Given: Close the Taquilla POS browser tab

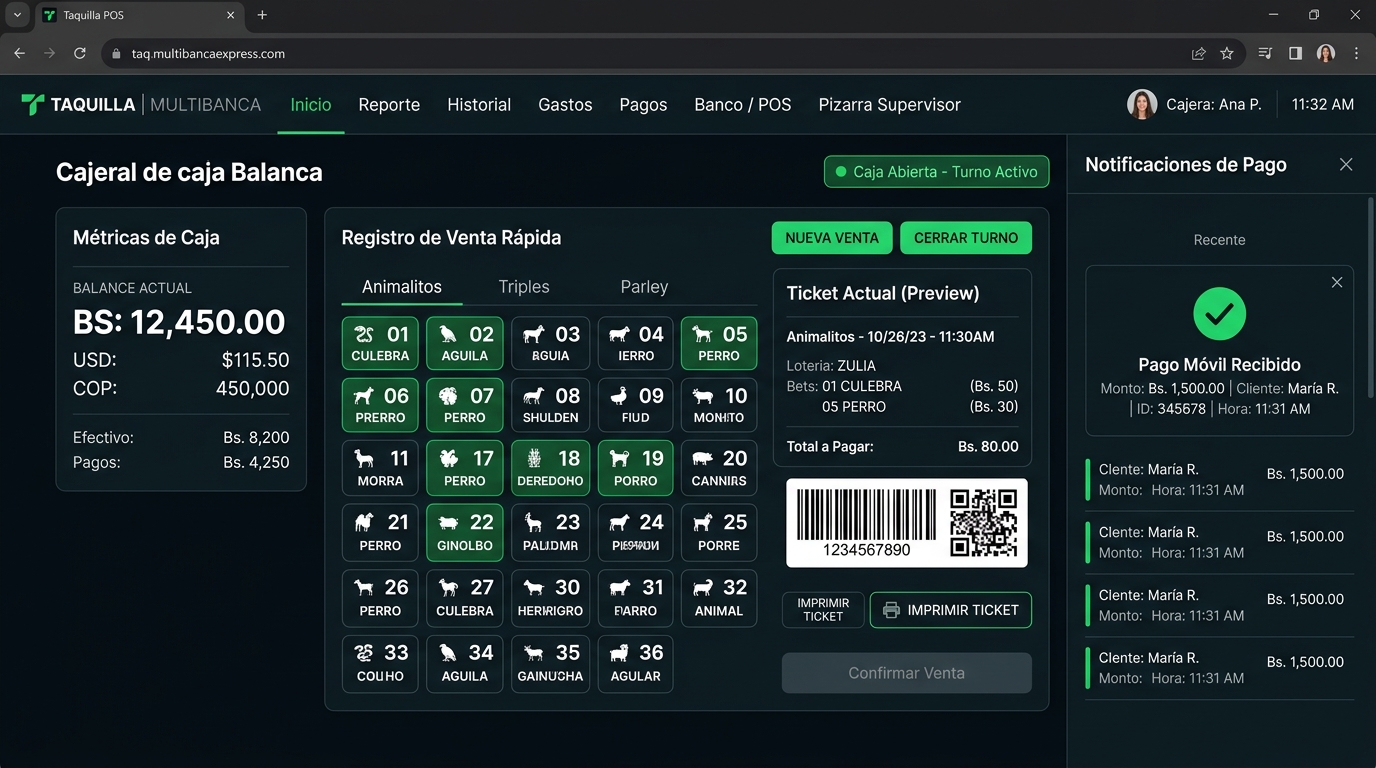Looking at the screenshot, I should tap(230, 15).
